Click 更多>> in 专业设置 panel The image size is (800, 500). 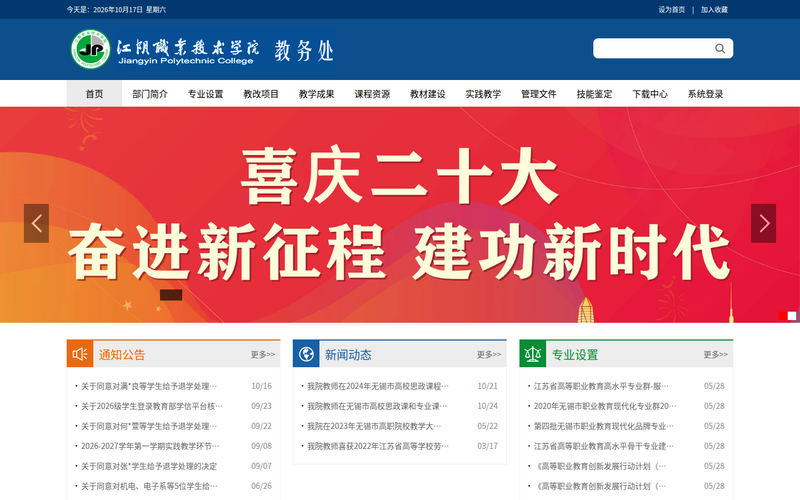716,354
